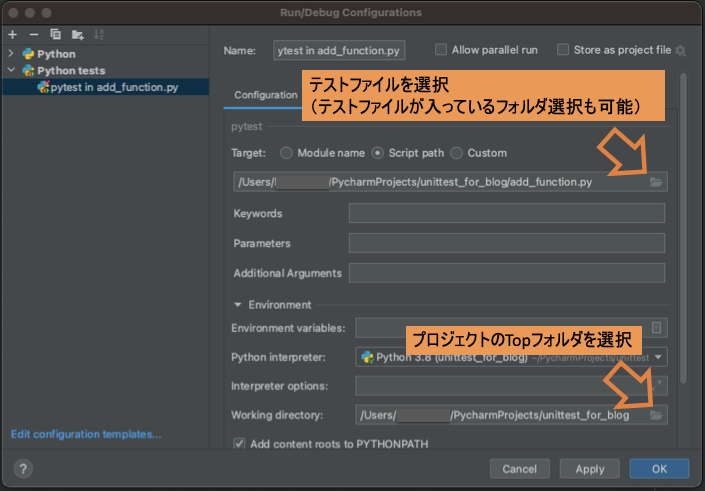Screen dimensions: 705x491
Task: Click the Python category icon in tree
Action: point(28,54)
